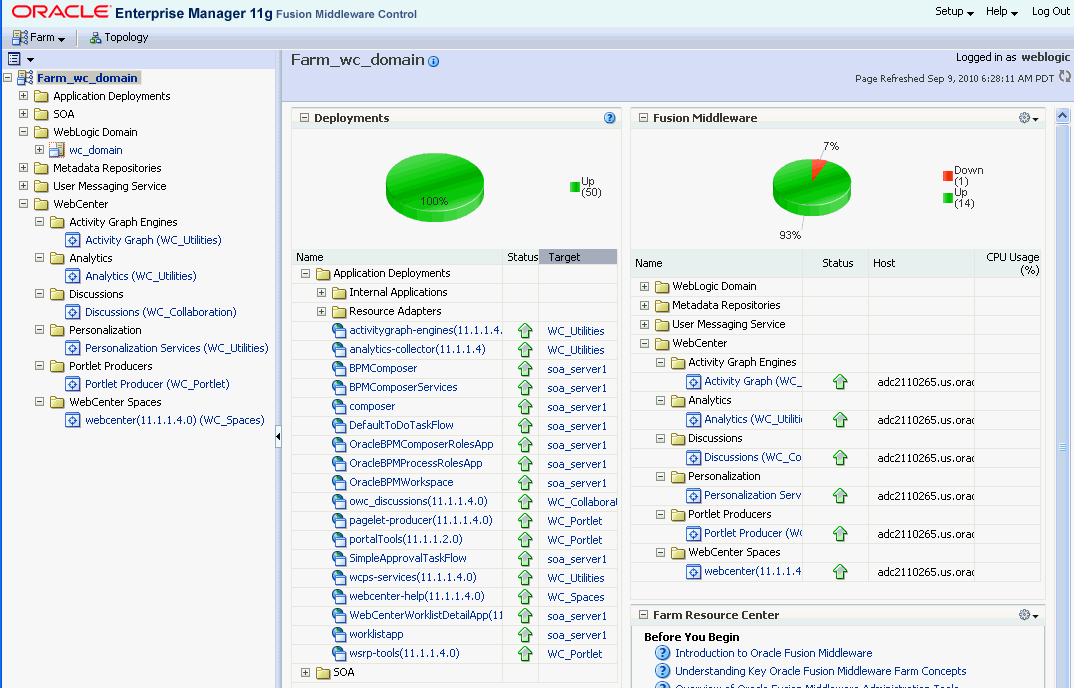Click Activity Graph (WC_Utilities) target icon in tree
Viewport: 1074px width, 688px height.
[x=73, y=240]
